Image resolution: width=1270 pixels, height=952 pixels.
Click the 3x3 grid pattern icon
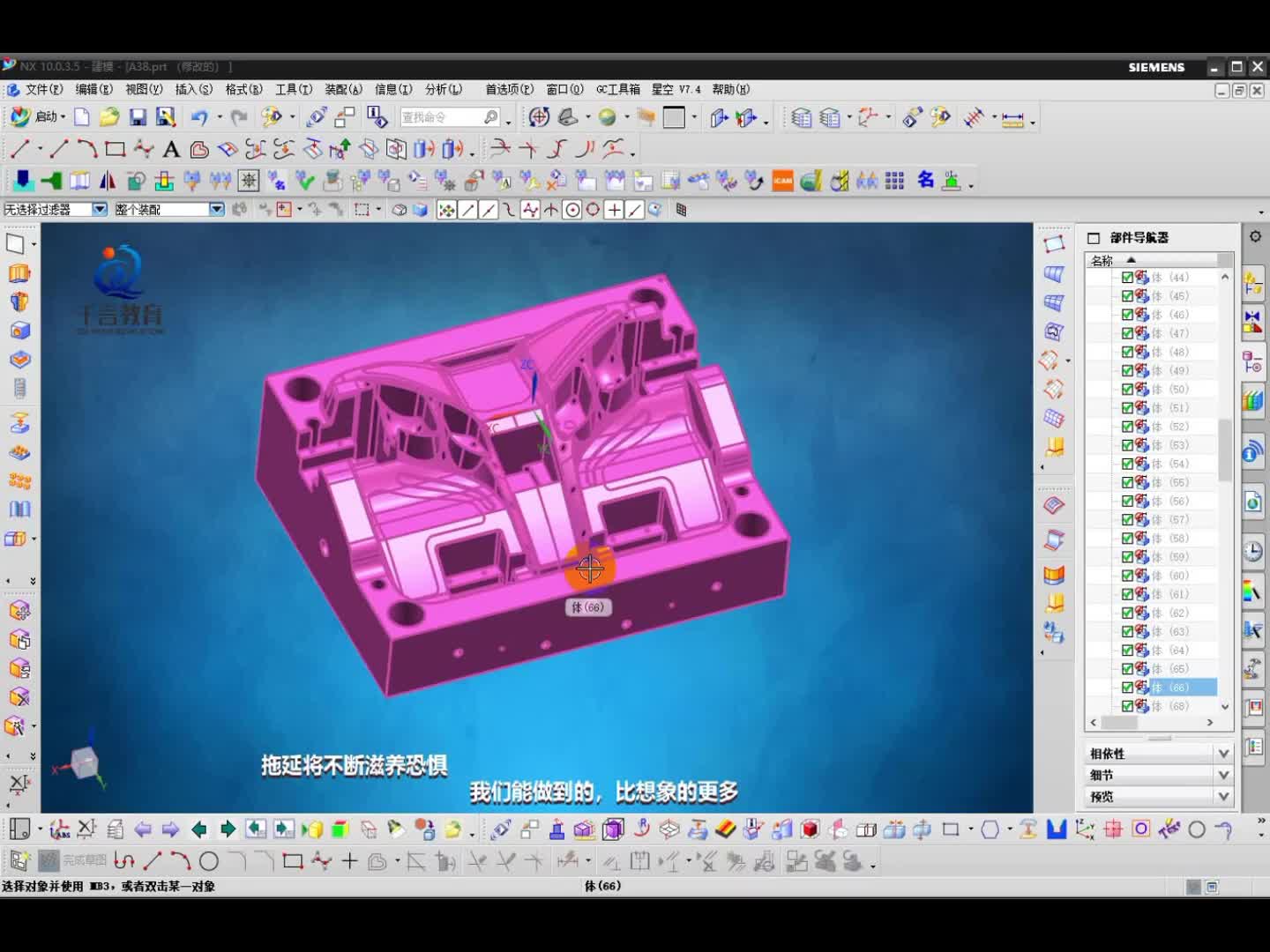(x=895, y=181)
